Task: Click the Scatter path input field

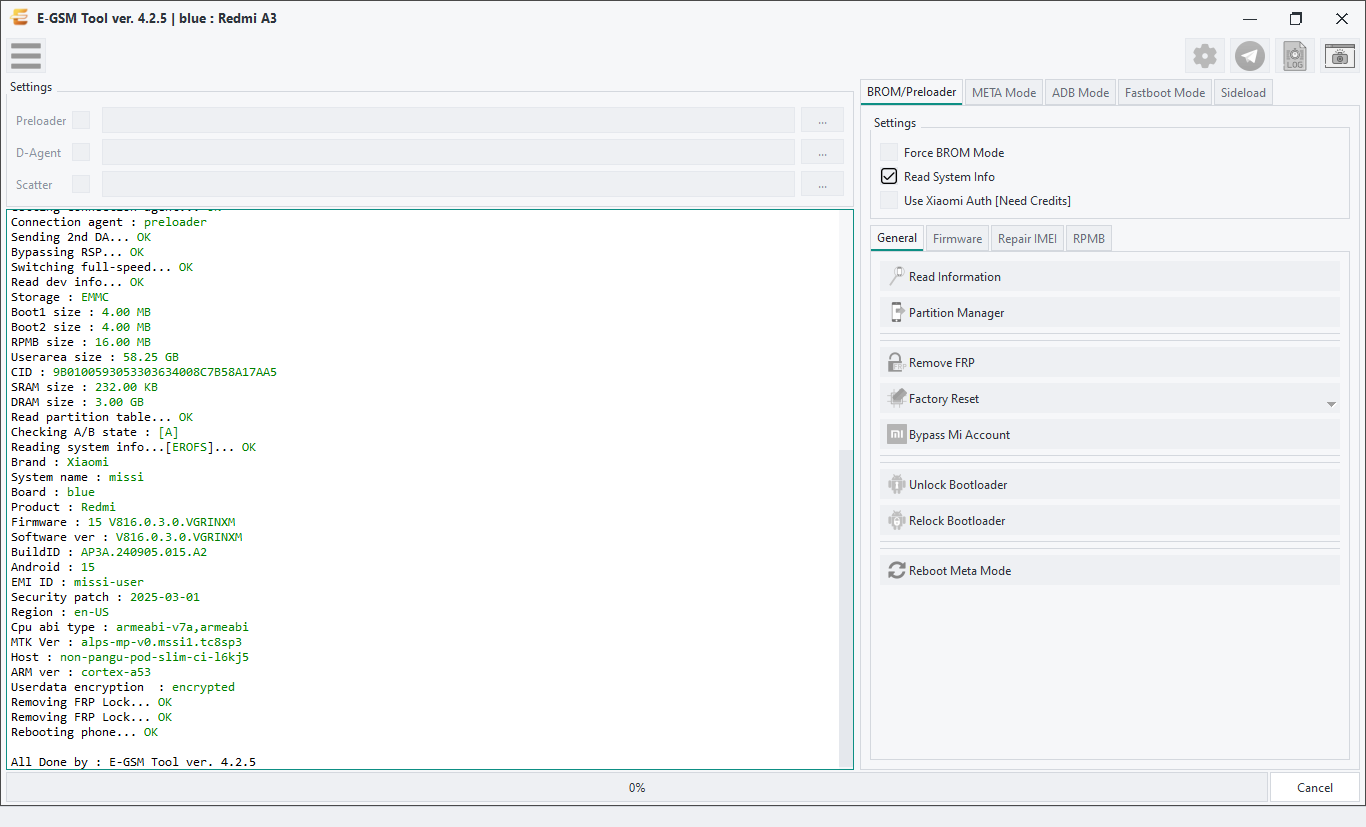Action: pyautogui.click(x=448, y=184)
